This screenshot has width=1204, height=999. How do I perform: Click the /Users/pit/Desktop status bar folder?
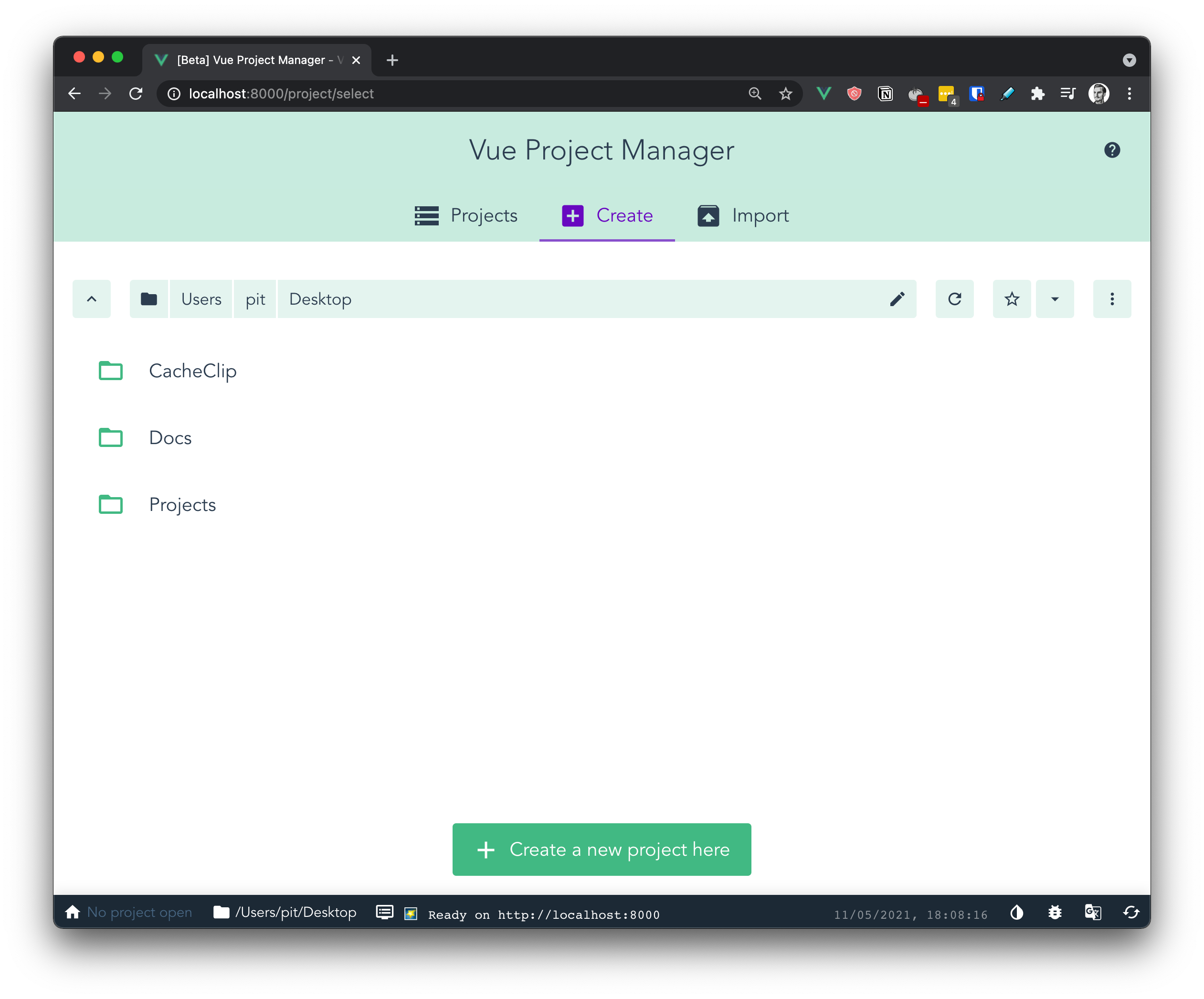click(x=285, y=912)
